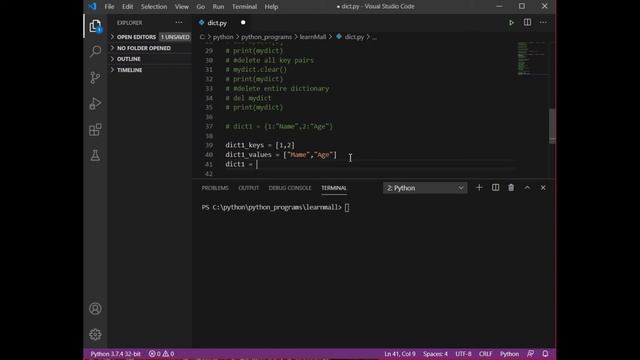Viewport: 640px width, 360px height.
Task: Open the Explorer view in activity bar
Action: (95, 26)
